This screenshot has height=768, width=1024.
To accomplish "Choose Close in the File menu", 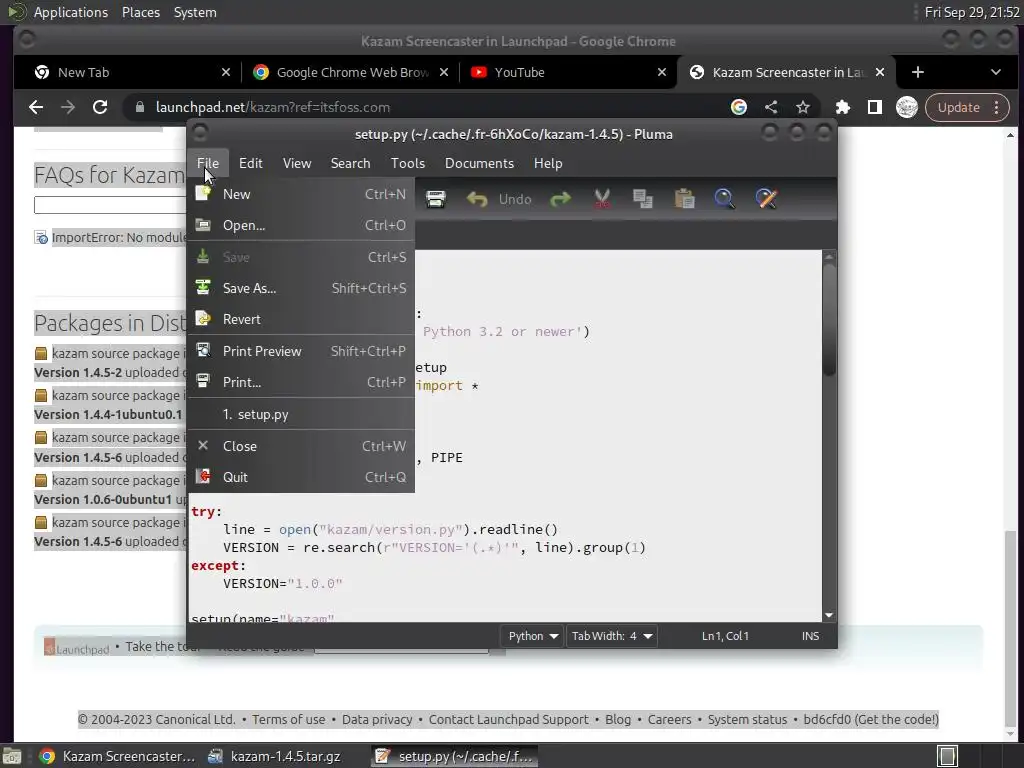I will [x=301, y=446].
